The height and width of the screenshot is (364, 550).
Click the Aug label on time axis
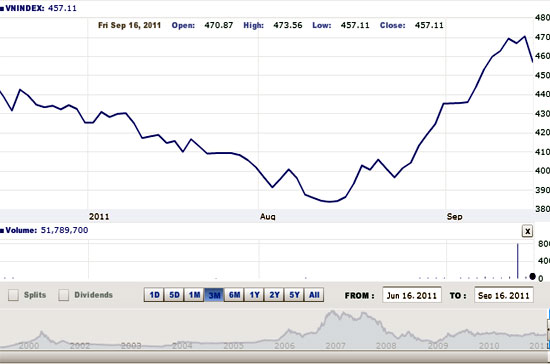(x=268, y=216)
